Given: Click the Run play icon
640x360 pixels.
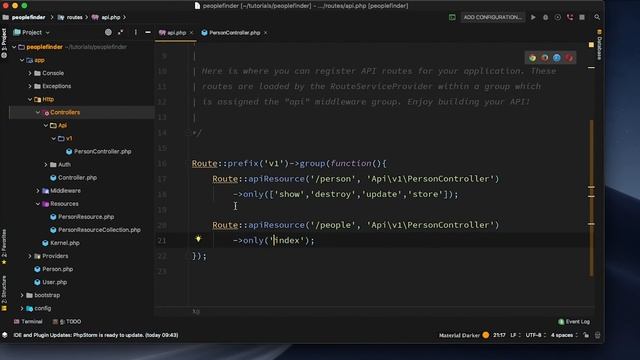Looking at the screenshot, I should click(533, 17).
